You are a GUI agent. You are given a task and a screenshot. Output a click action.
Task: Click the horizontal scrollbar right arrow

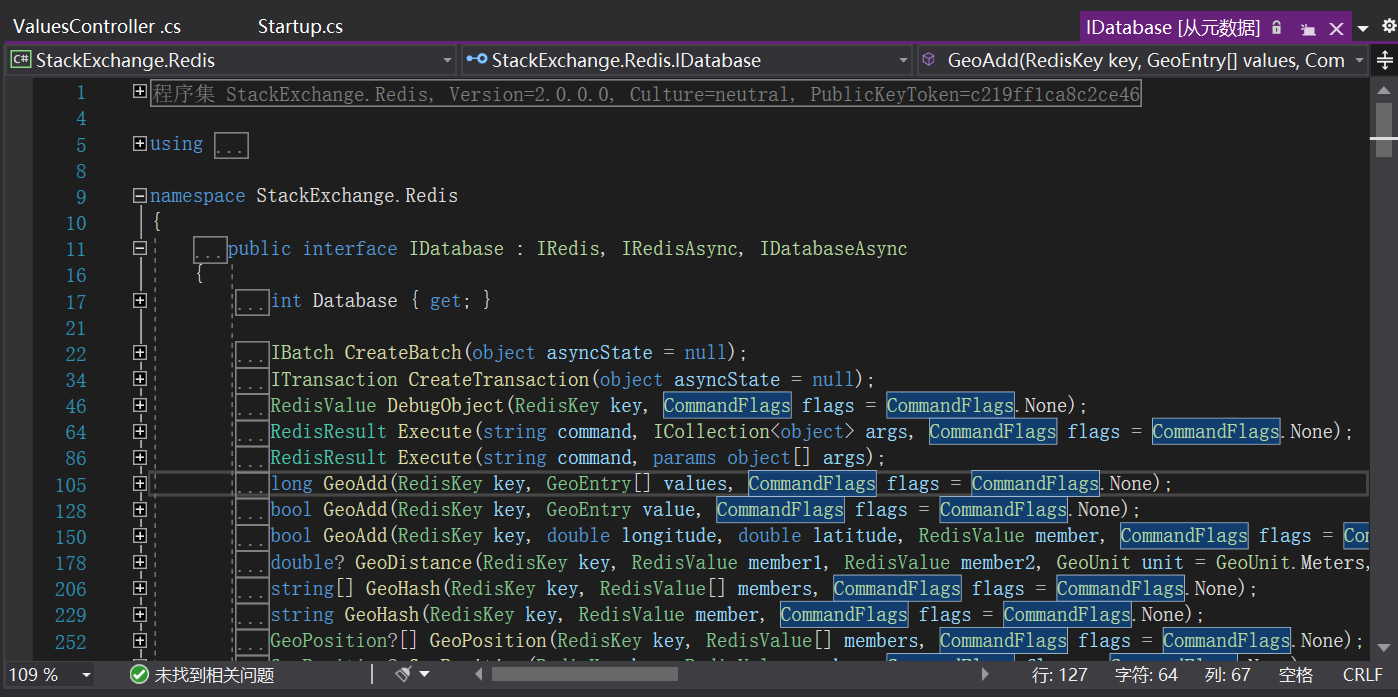[986, 675]
